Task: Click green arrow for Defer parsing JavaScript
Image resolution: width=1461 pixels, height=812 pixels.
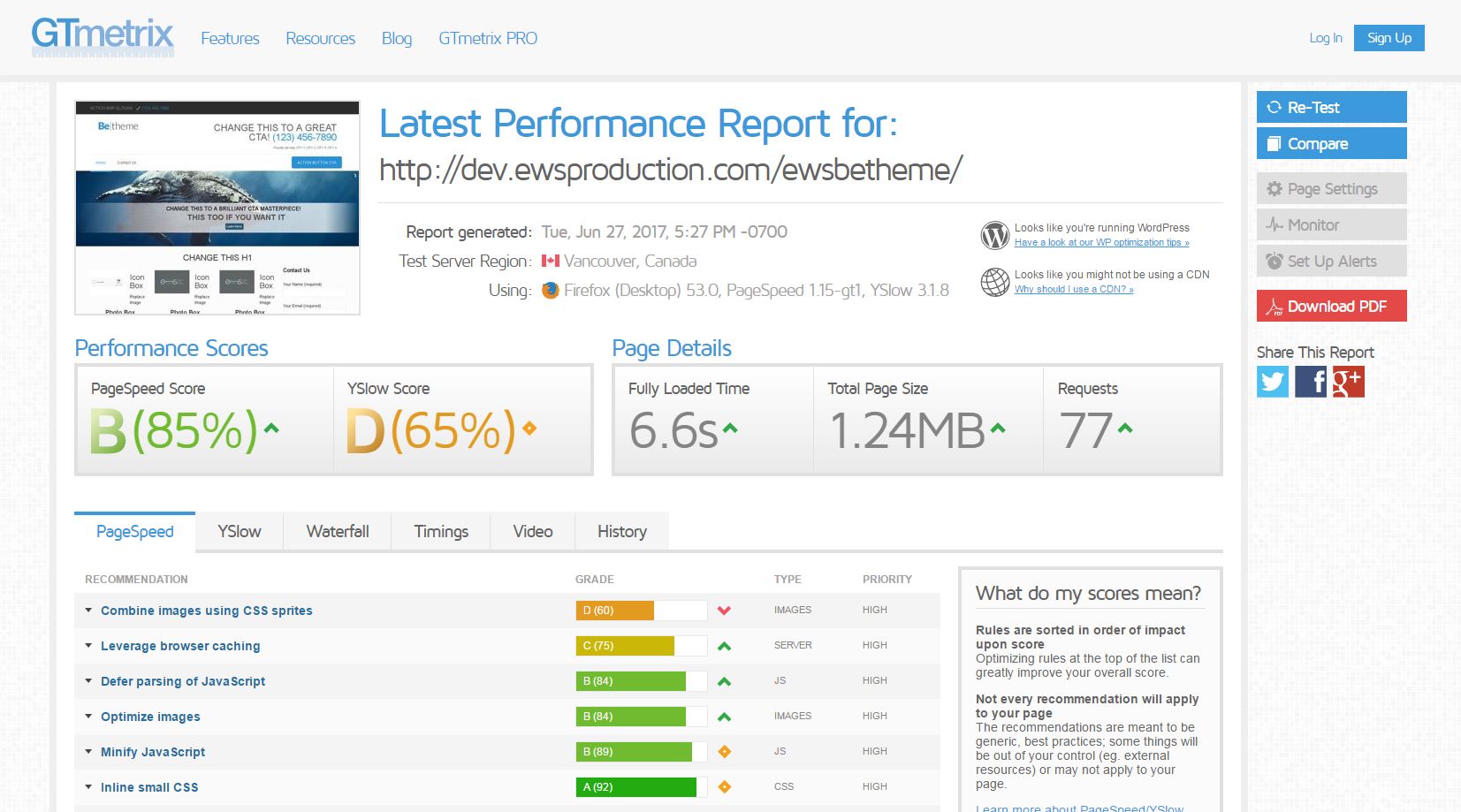Action: (x=725, y=681)
